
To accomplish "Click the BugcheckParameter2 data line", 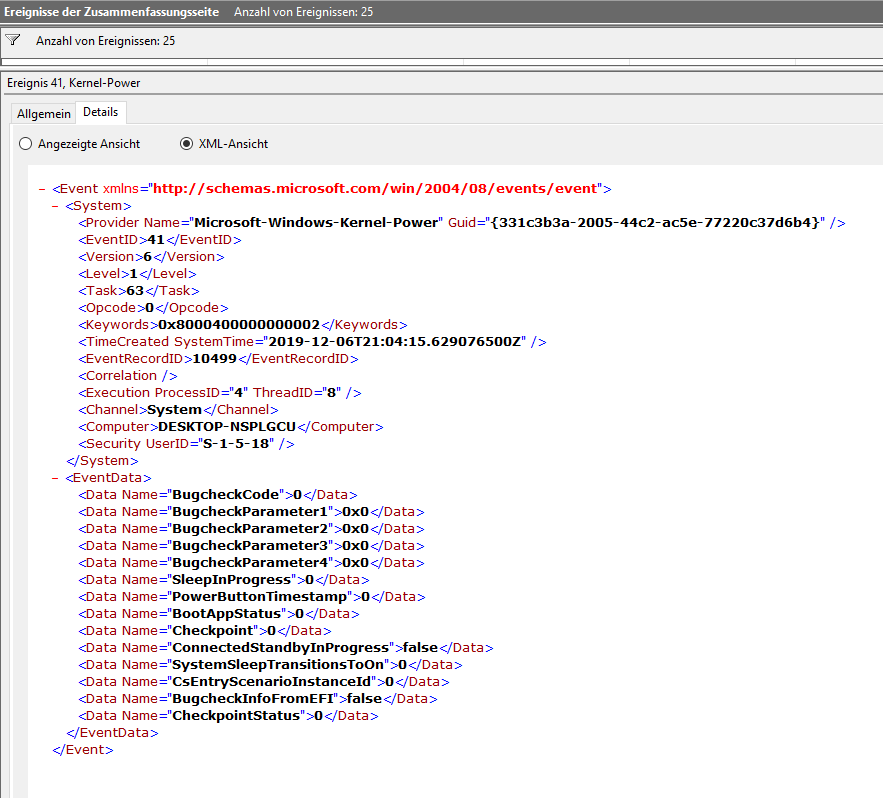I will click(x=251, y=529).
